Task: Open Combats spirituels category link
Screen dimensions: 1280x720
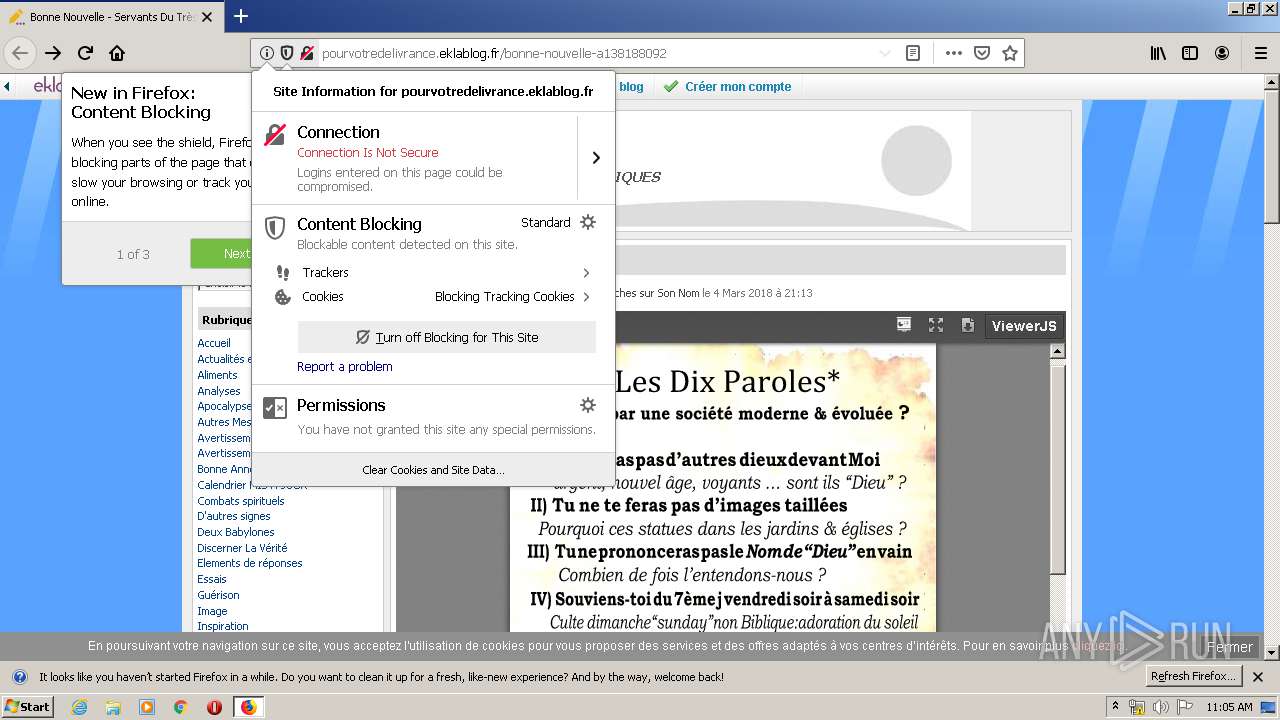Action: [x=241, y=501]
